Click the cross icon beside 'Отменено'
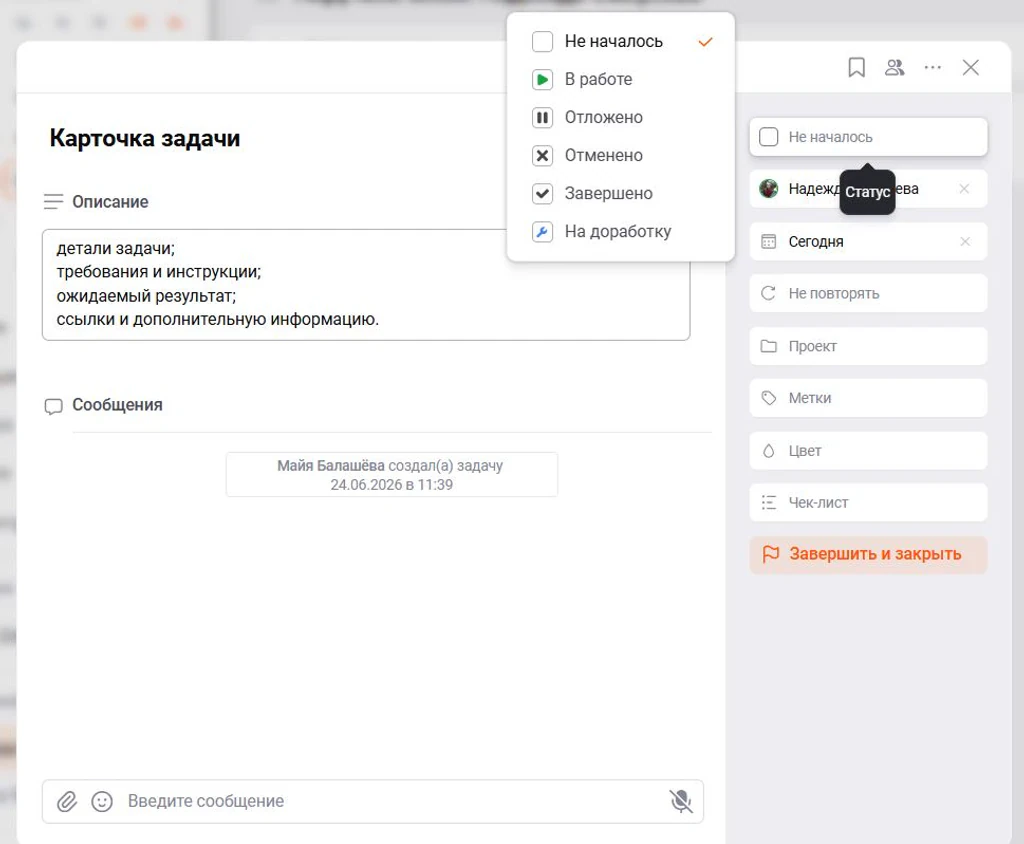The image size is (1024, 844). click(x=542, y=155)
